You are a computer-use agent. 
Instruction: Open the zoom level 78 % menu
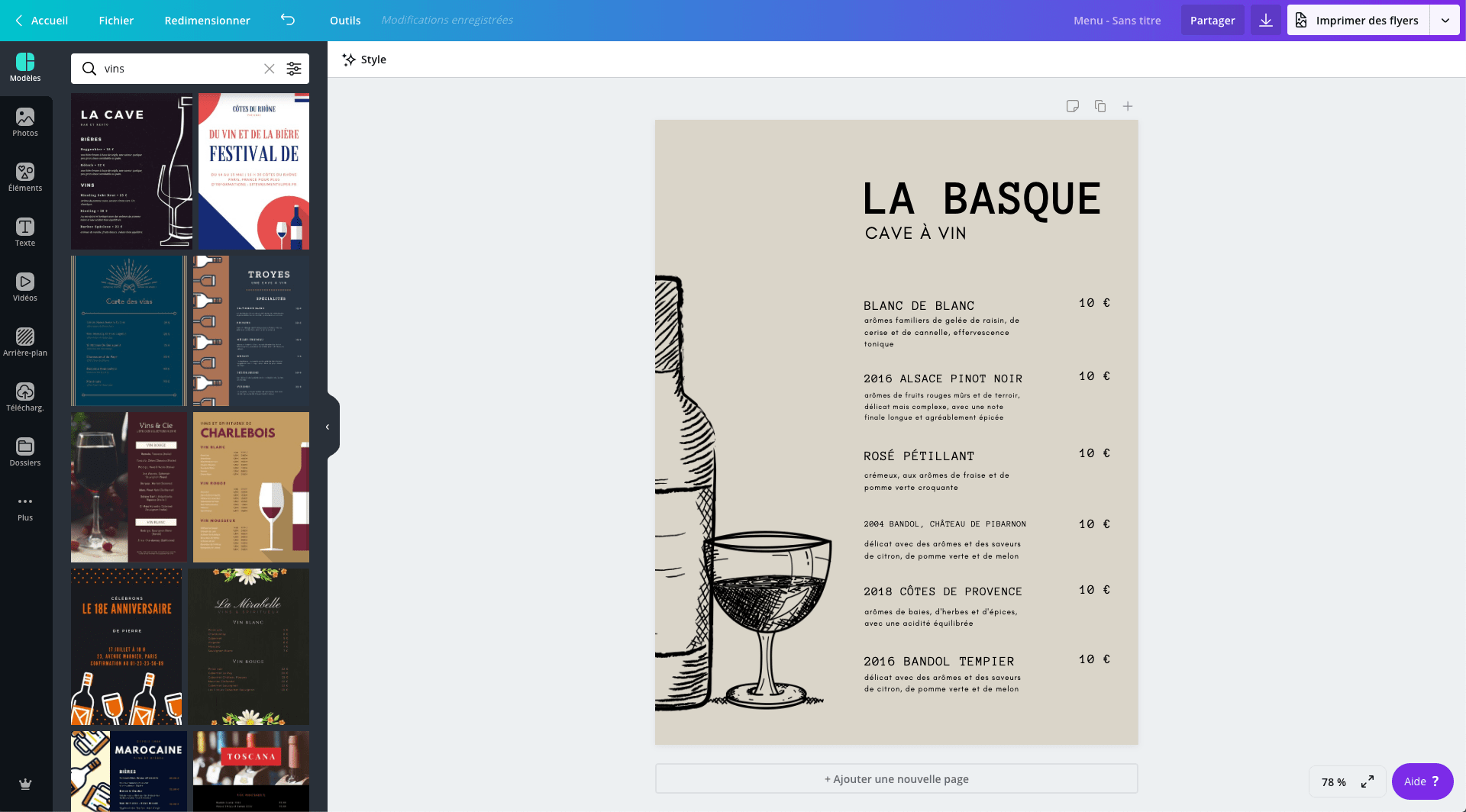[x=1334, y=782]
